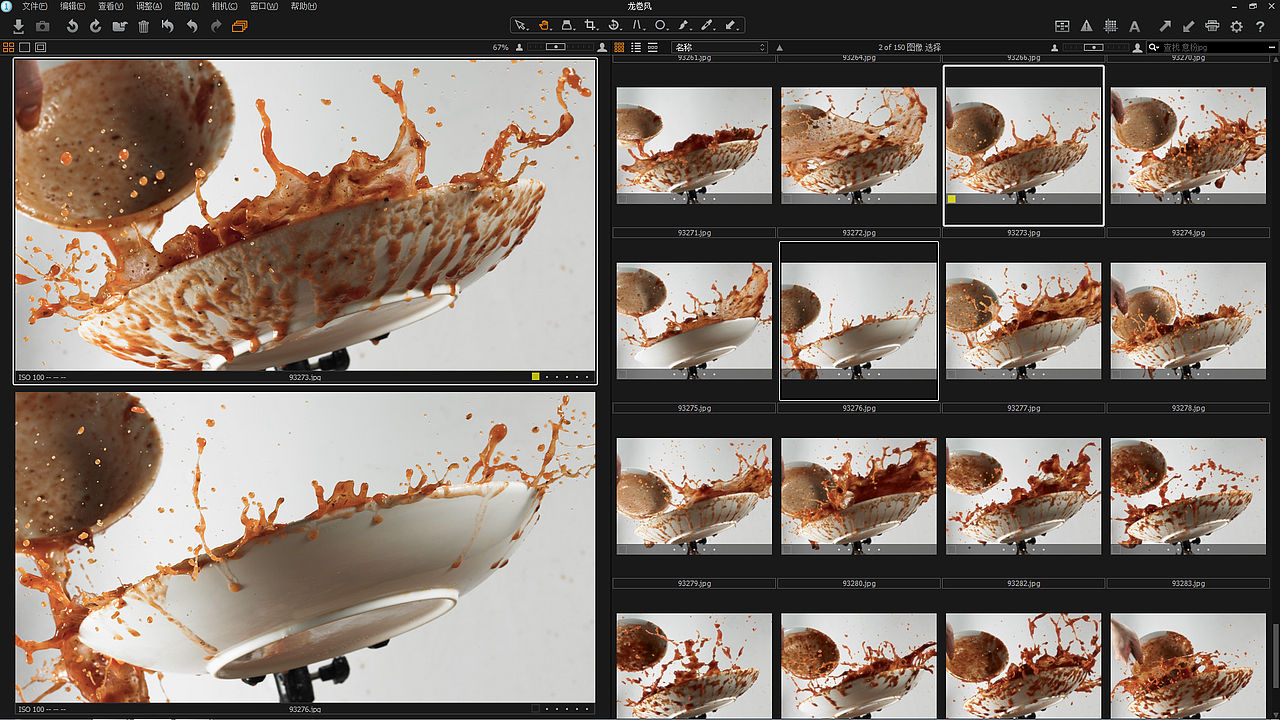
Task: Switch viewer to multi-view grid mode
Action: 8,47
